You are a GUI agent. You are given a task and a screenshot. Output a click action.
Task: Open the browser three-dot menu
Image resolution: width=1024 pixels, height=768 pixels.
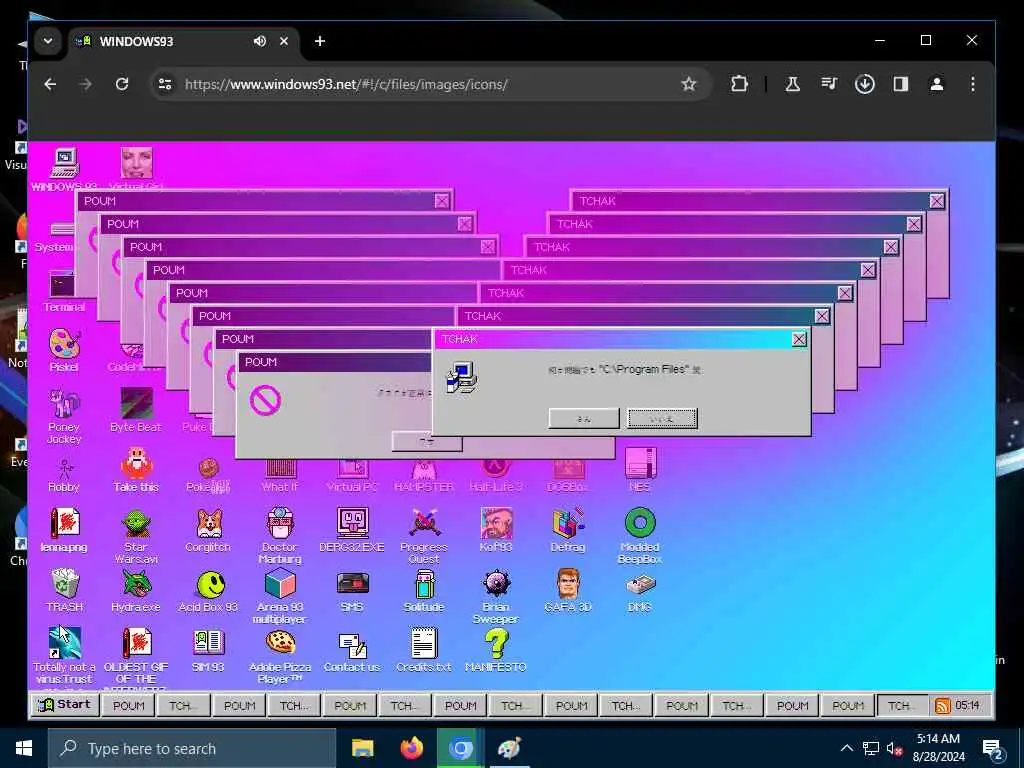[972, 84]
